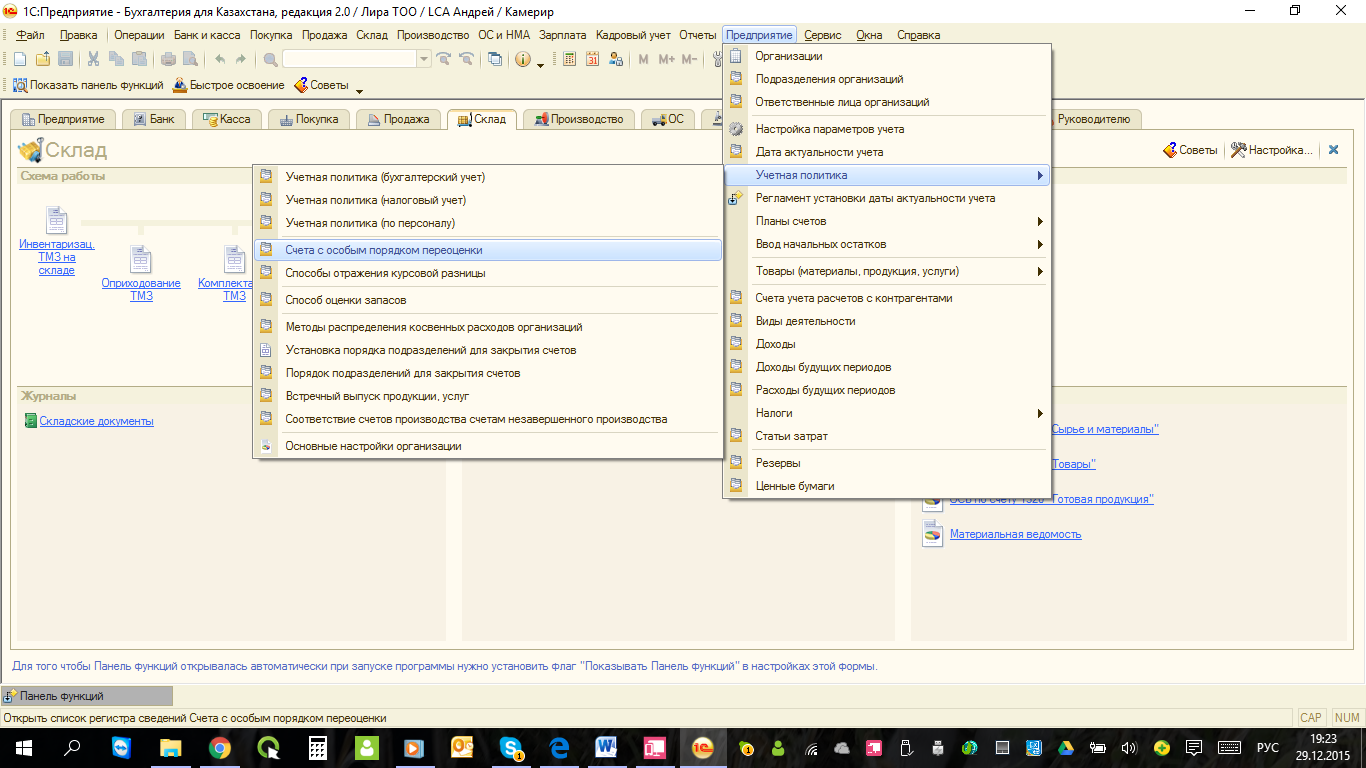The image size is (1366, 768).
Task: Select Учетная политика (бухгалтерский учет)
Action: pos(488,177)
